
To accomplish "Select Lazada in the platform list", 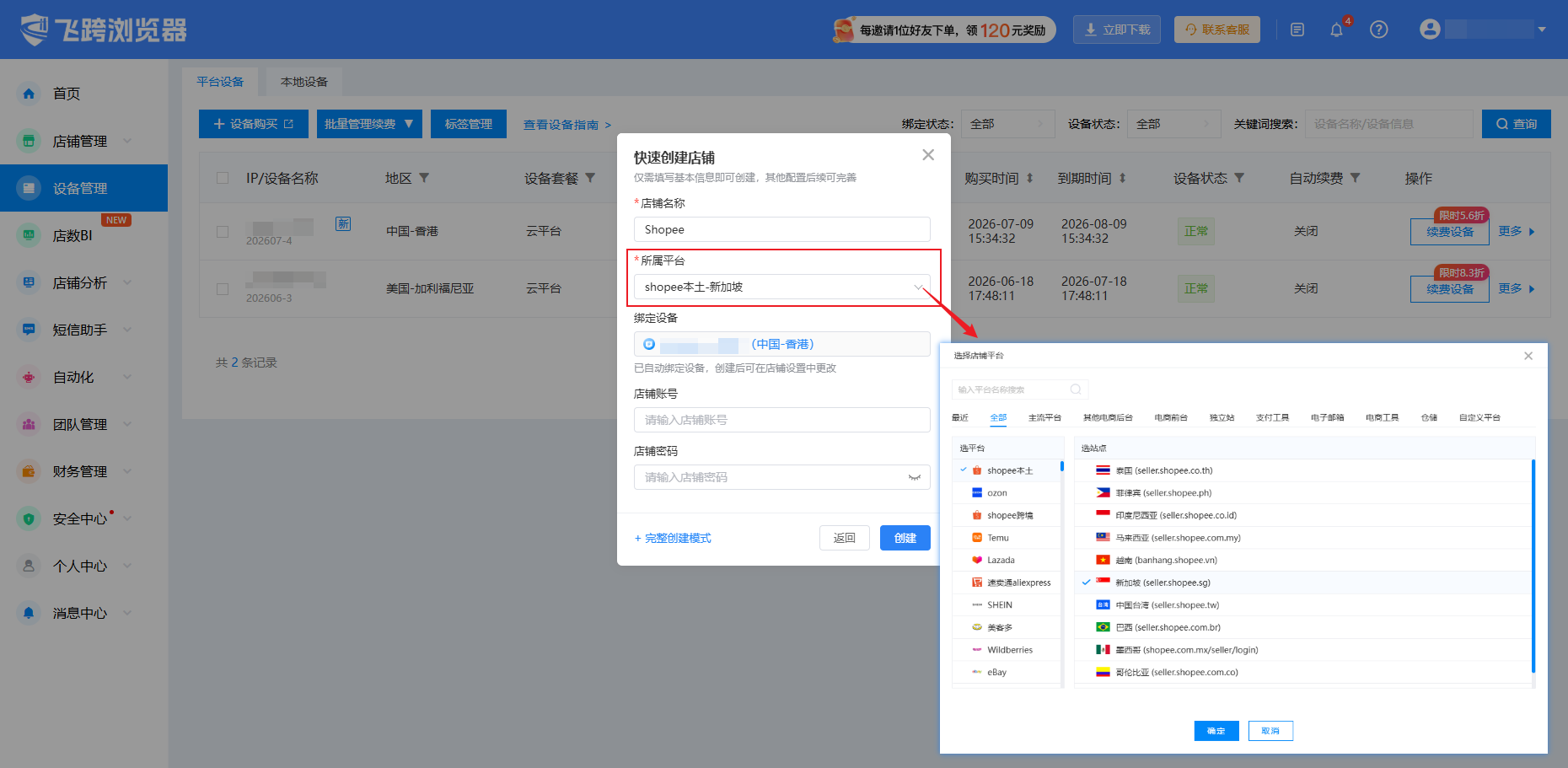I will tap(1007, 561).
